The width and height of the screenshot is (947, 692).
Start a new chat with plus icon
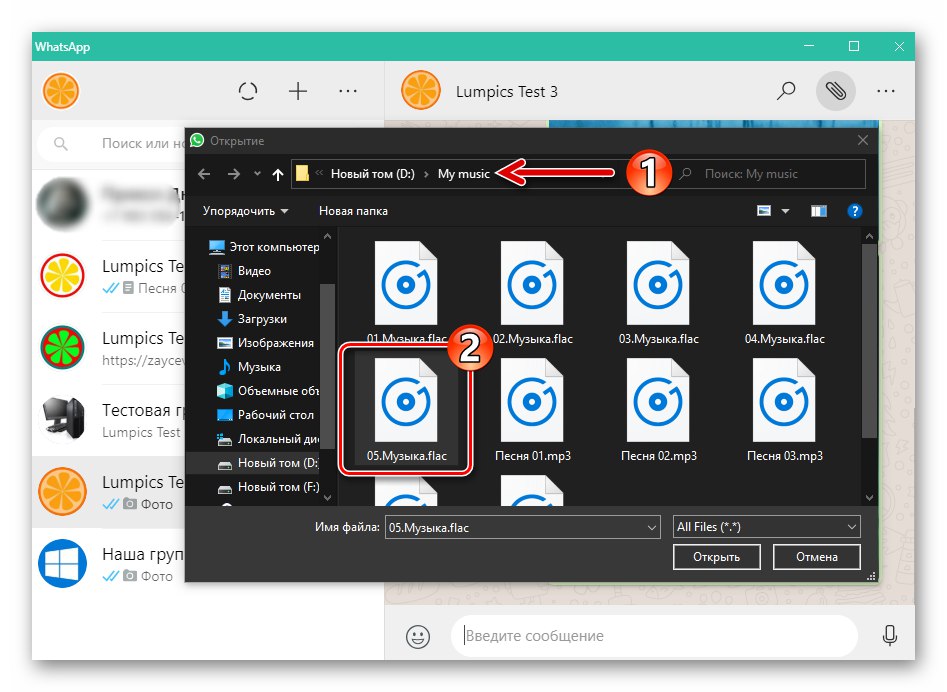click(298, 91)
